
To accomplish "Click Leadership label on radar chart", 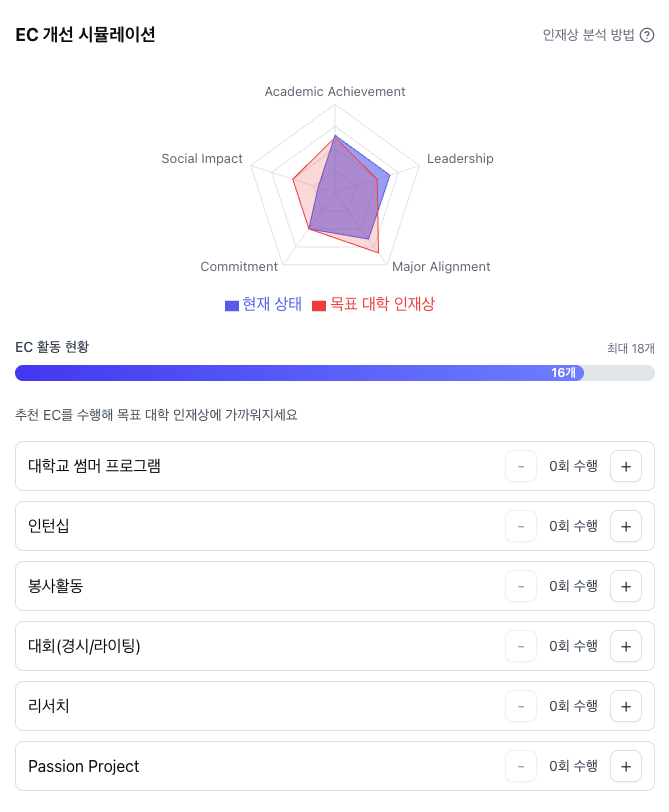I will [460, 158].
